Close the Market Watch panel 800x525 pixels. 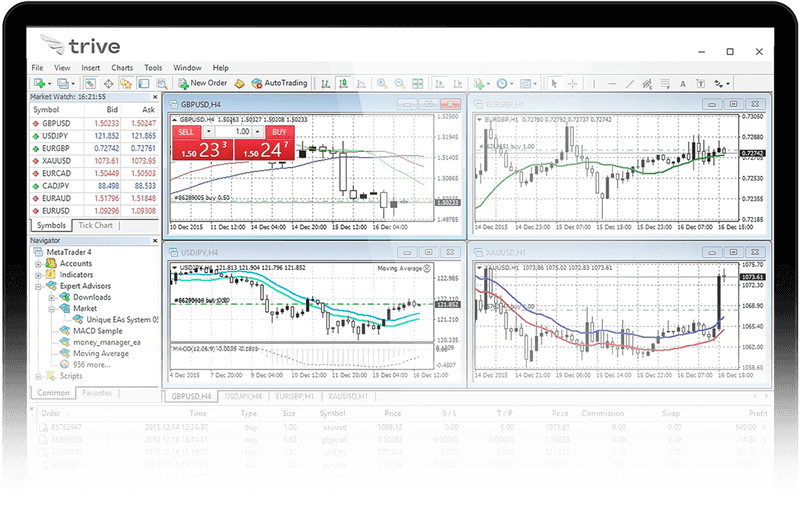[x=155, y=97]
